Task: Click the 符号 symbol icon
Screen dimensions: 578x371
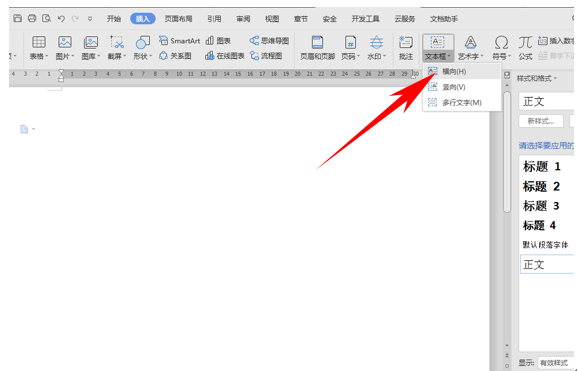Action: pos(501,43)
